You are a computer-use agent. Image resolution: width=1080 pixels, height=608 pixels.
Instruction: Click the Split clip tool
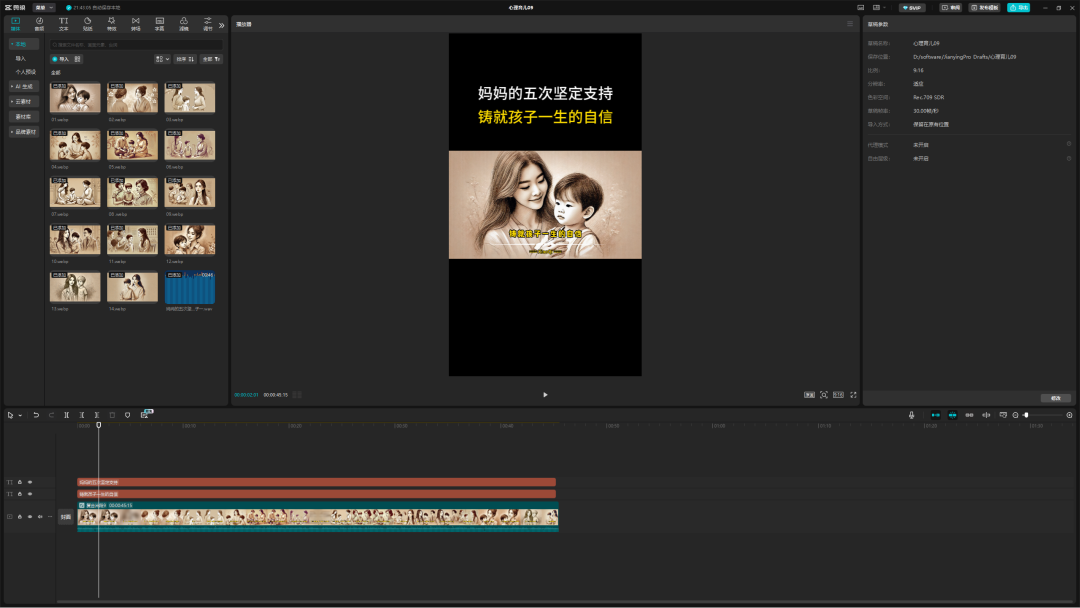pyautogui.click(x=66, y=415)
